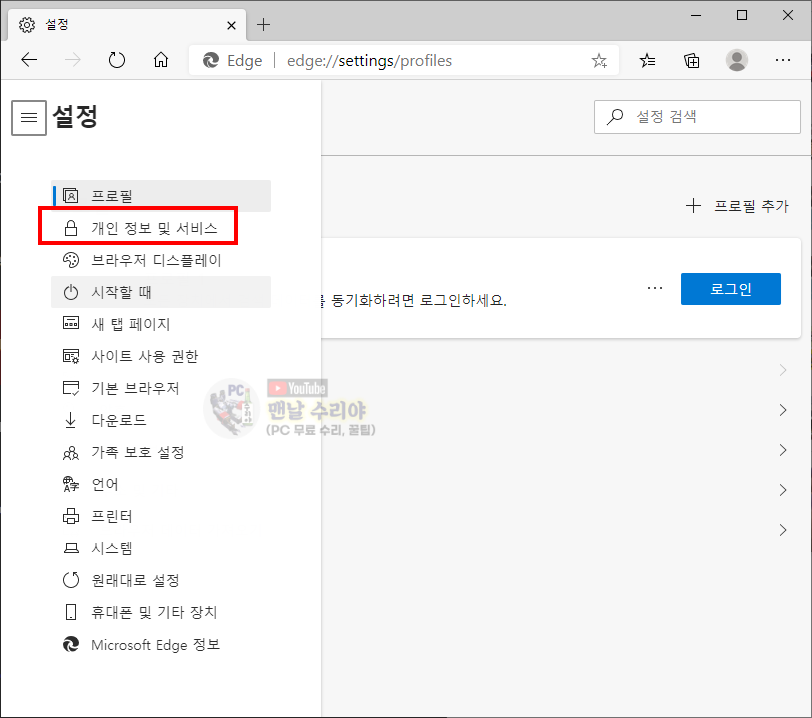Click the 설정 검색 search box
Screen dimensions: 812x718
(x=697, y=117)
